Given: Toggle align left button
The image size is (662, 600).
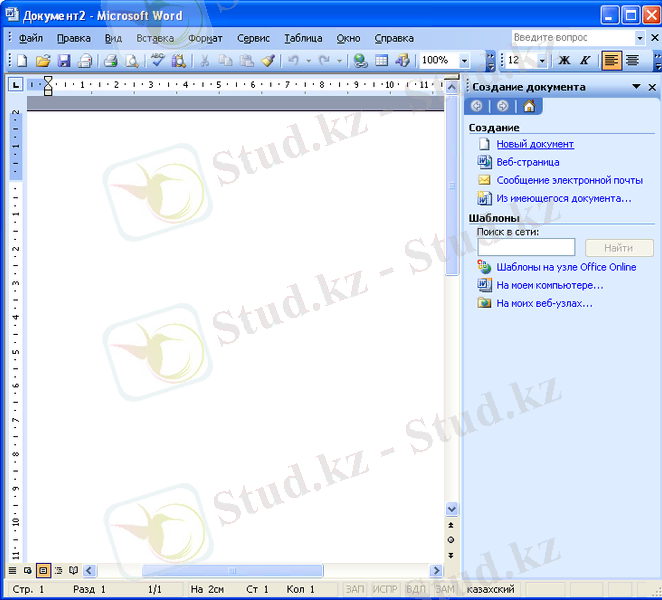Looking at the screenshot, I should coord(611,61).
